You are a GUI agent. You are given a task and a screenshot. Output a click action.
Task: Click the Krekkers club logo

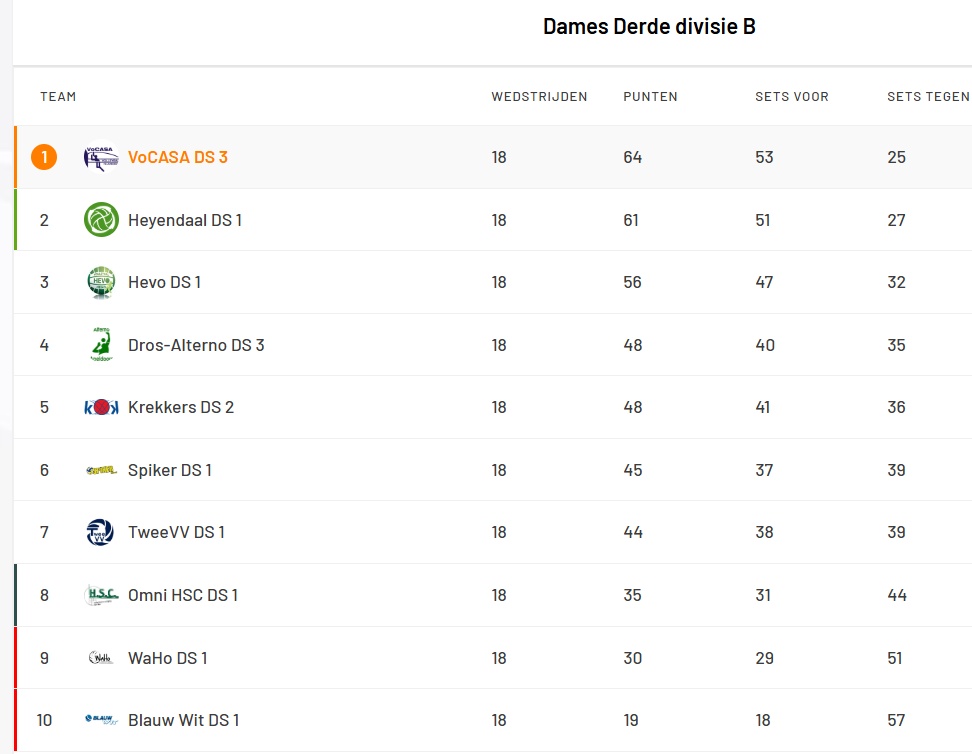tap(101, 407)
